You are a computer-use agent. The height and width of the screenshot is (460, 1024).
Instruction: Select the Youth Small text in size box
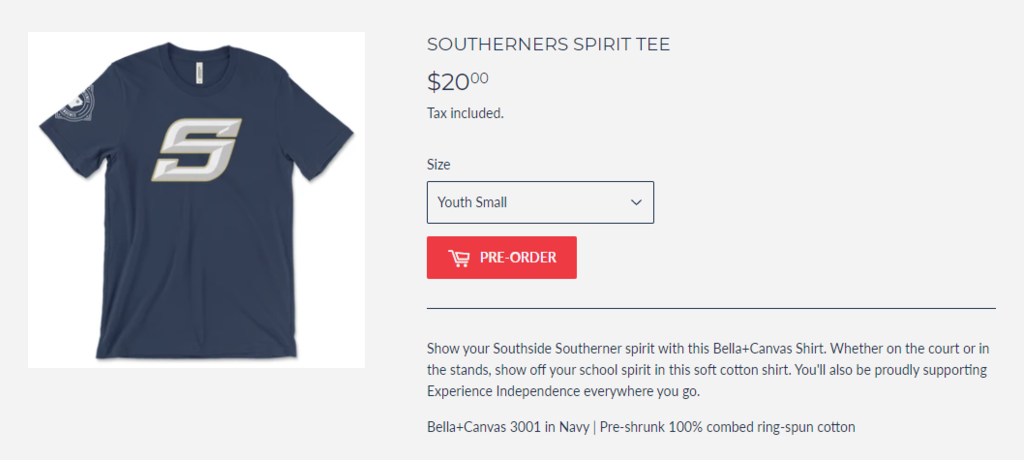click(472, 203)
